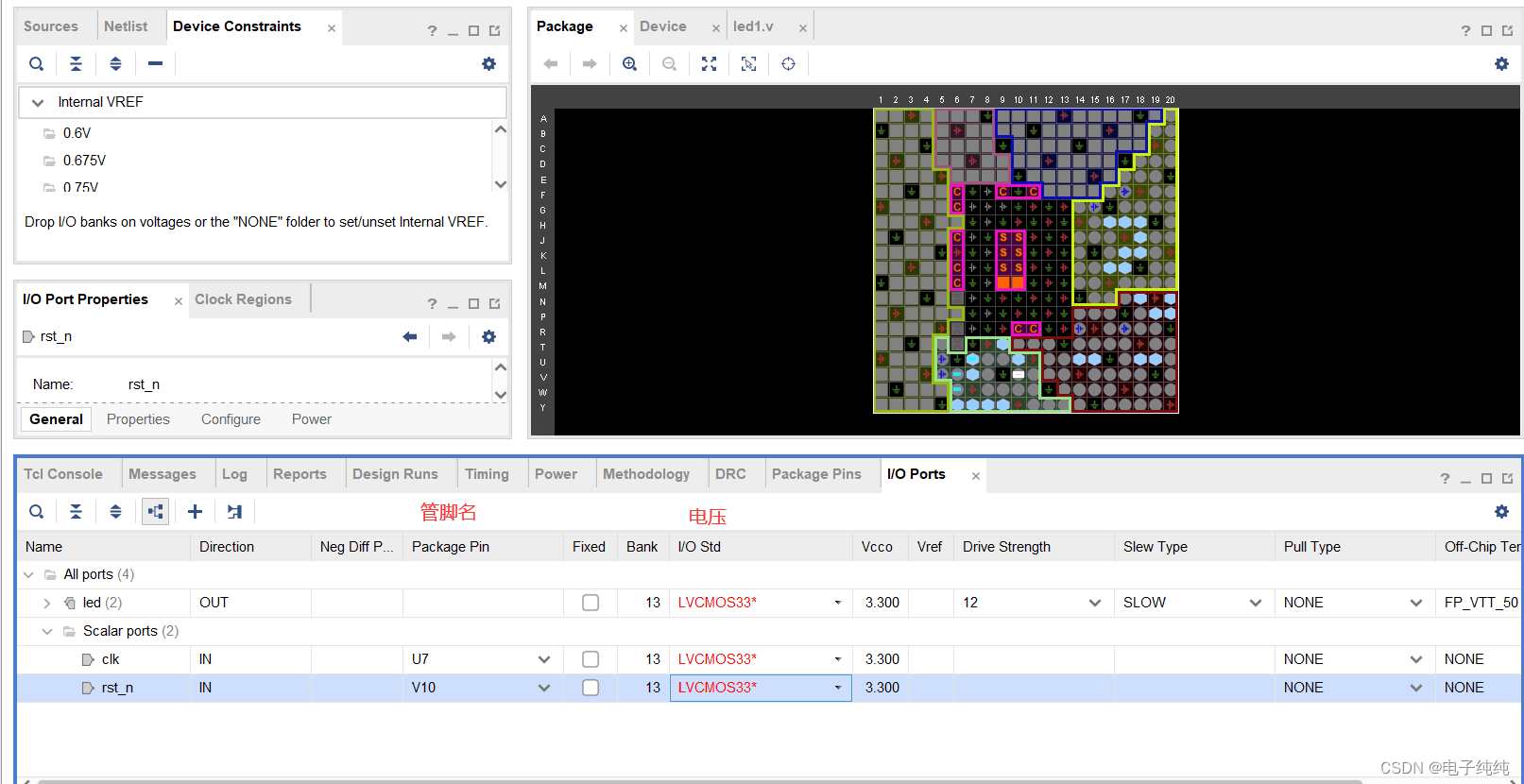Screen dimensions: 1524x784
Task: Open I/O Std dropdown for clk
Action: pos(838,659)
